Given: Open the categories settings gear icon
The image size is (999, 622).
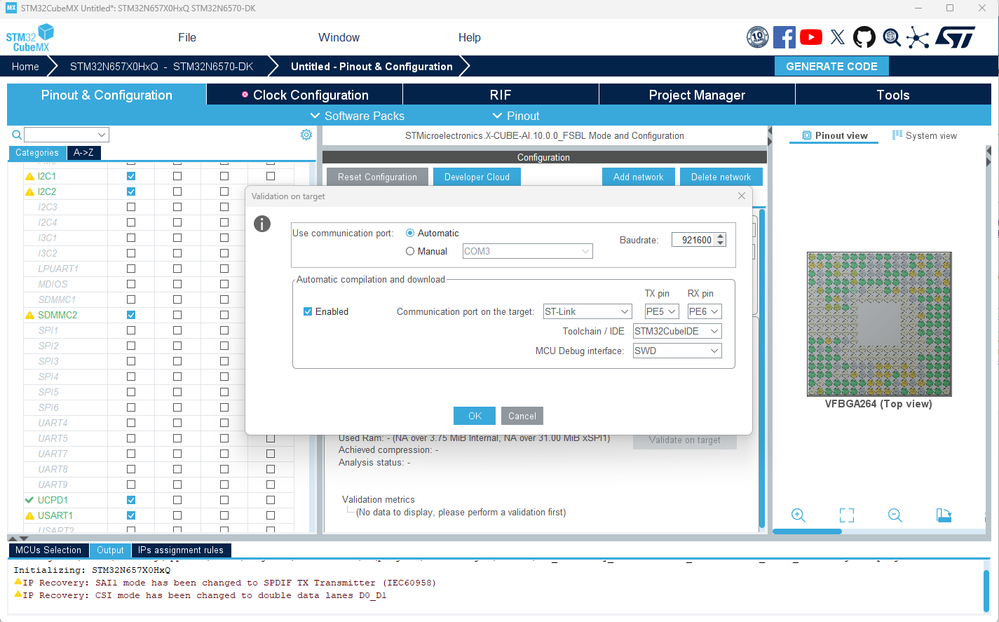Looking at the screenshot, I should 306,134.
